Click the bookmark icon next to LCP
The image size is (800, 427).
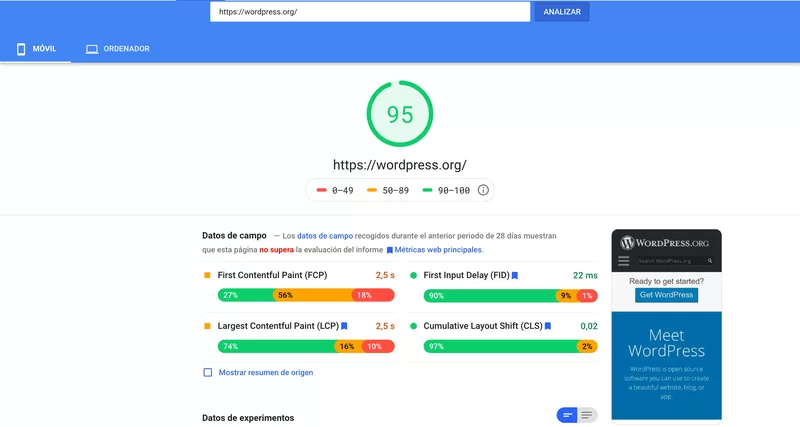pos(344,326)
